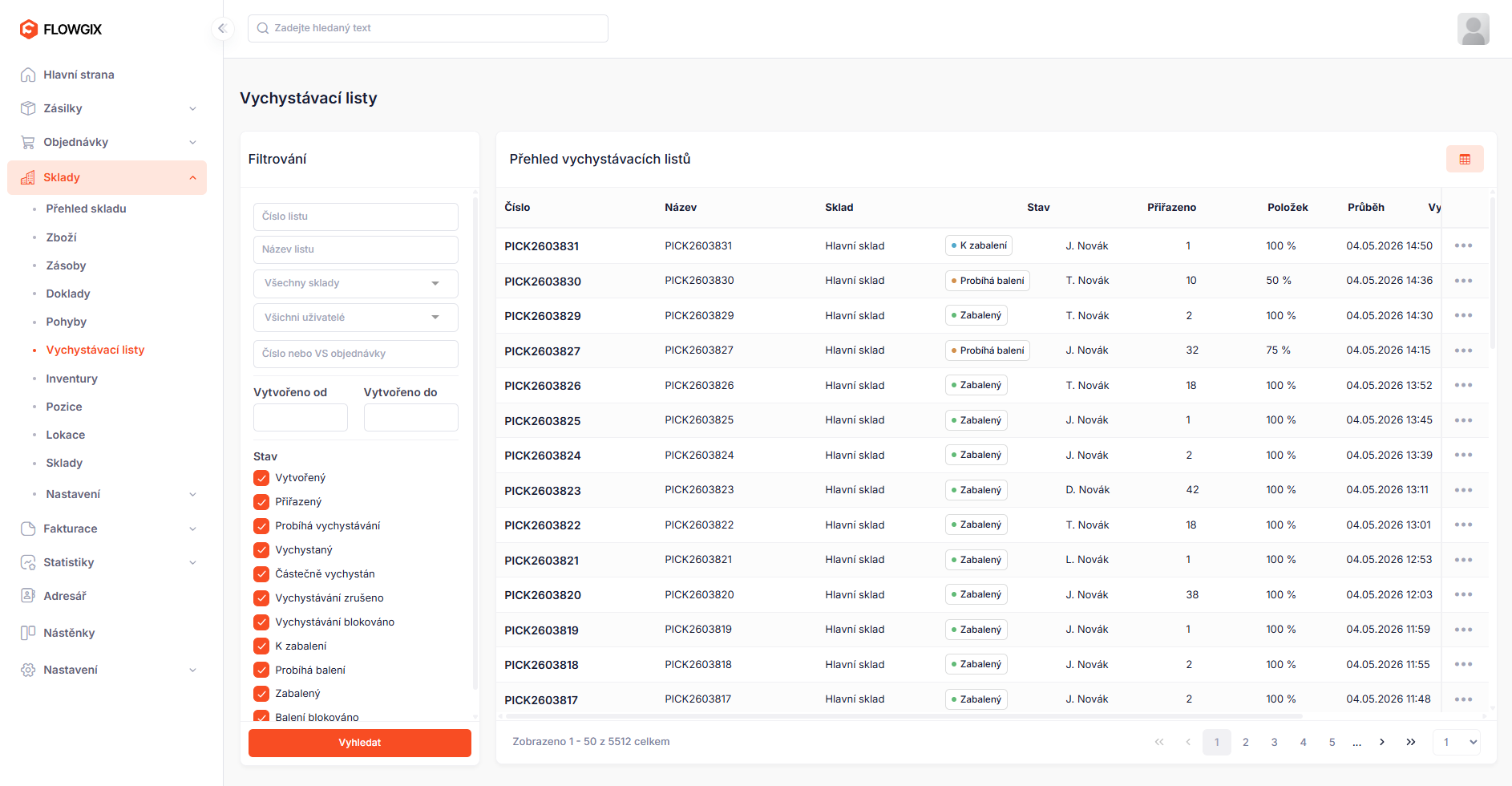Image resolution: width=1512 pixels, height=786 pixels.
Task: Collapse the sidebar with the arrow button
Action: [222, 28]
